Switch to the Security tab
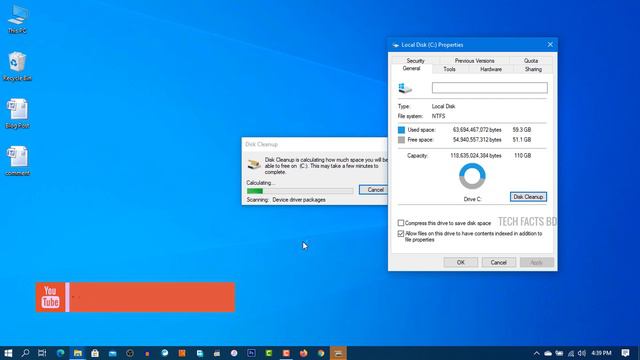This screenshot has height=360, width=640. pos(416,60)
